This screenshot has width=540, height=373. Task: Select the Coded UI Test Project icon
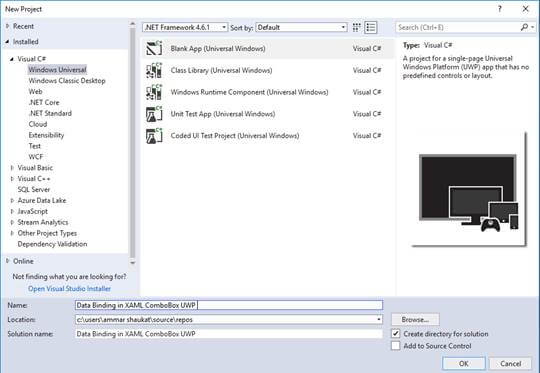click(154, 136)
